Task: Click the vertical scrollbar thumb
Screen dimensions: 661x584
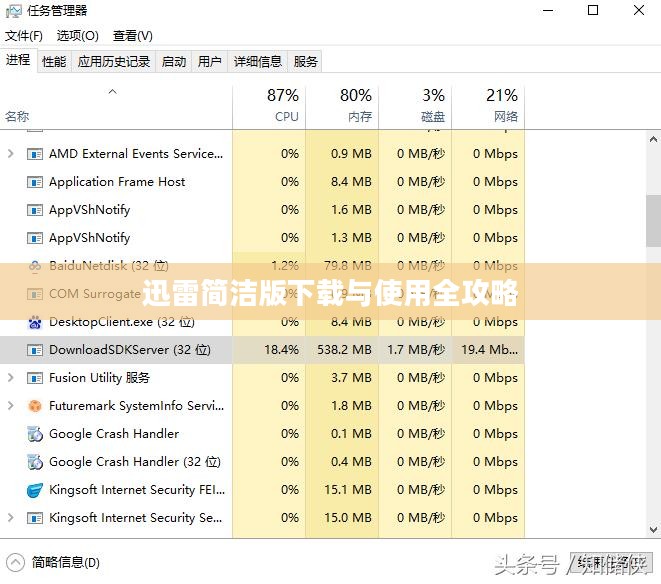Action: point(653,221)
